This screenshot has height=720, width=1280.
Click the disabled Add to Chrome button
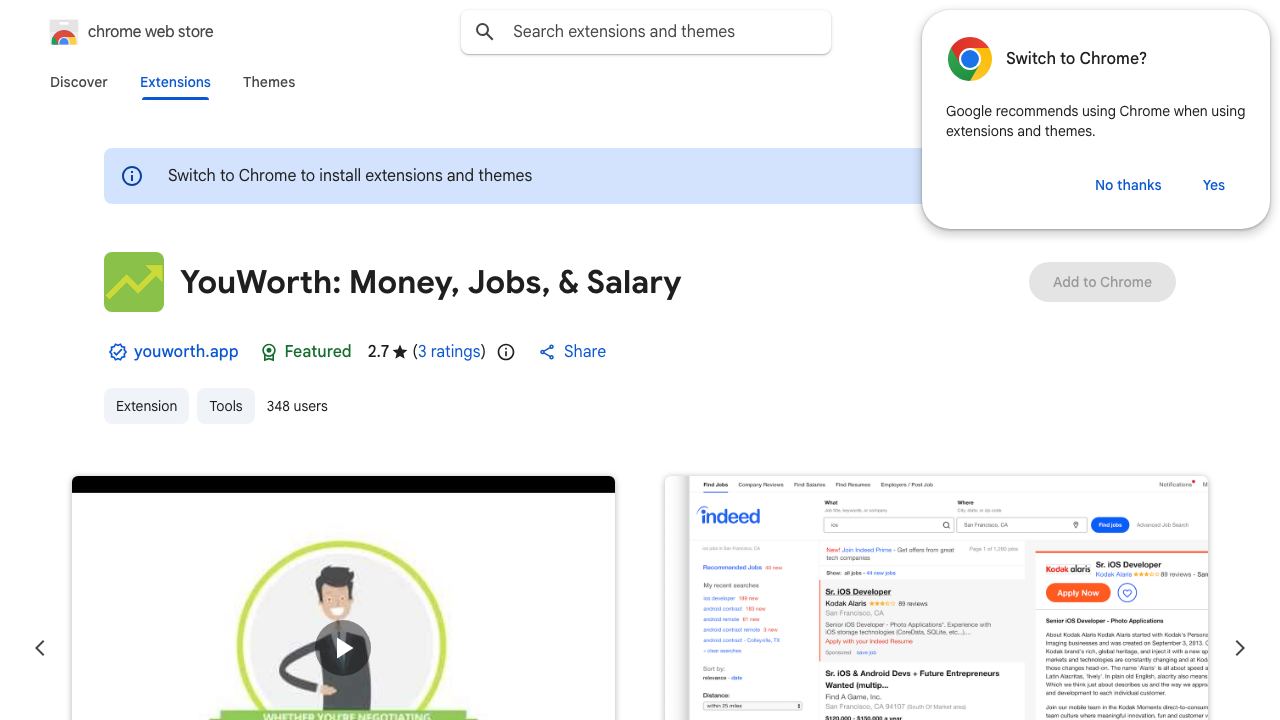point(1102,282)
